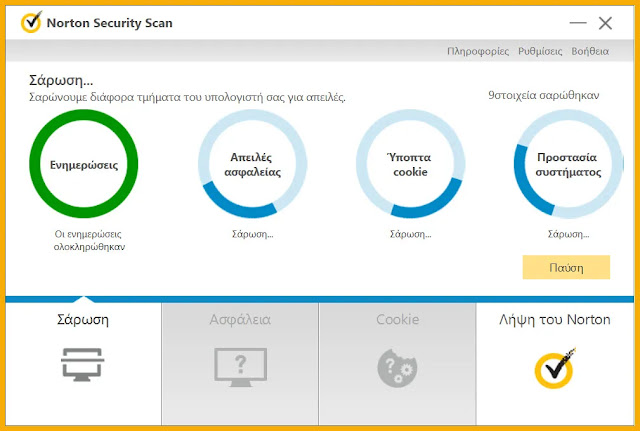This screenshot has height=431, width=640.
Task: Click the Norton checkmark logo in title bar
Action: click(31, 22)
